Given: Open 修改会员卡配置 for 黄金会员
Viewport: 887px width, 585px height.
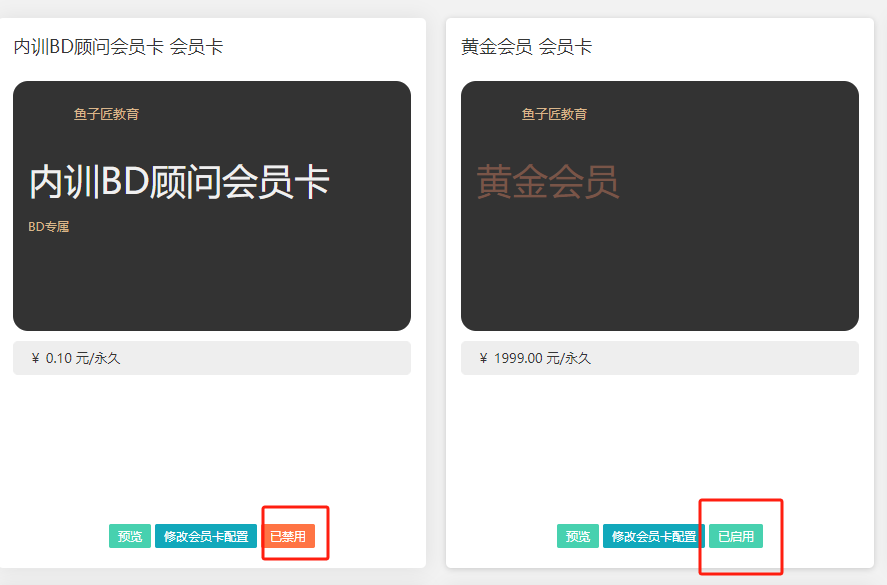Looking at the screenshot, I should click(x=654, y=536).
